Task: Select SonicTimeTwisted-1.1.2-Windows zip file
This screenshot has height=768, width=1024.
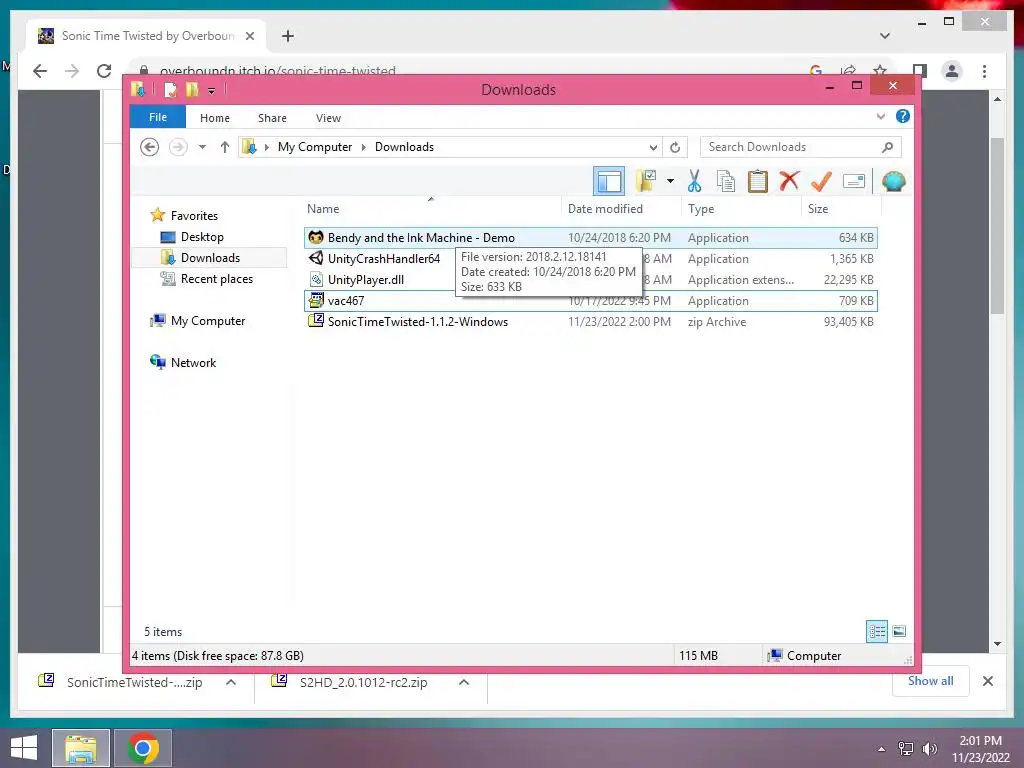Action: (x=590, y=321)
